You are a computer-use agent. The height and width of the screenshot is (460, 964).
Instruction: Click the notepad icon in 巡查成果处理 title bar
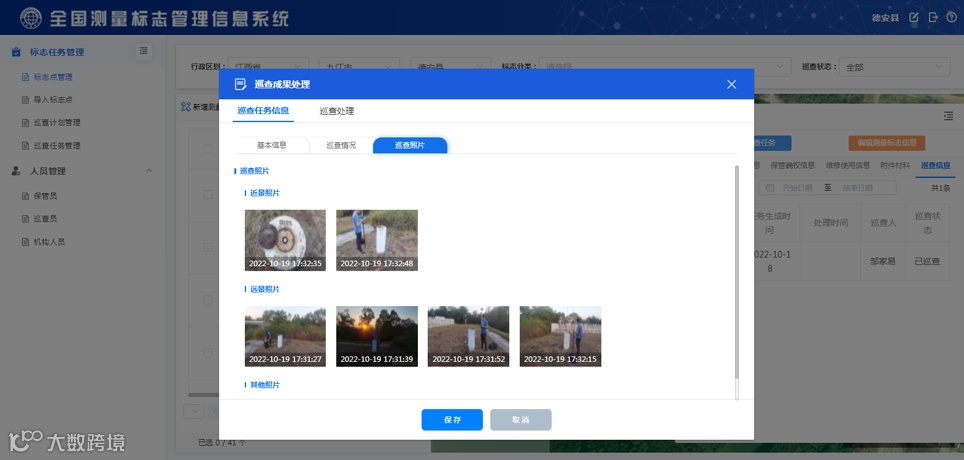point(240,84)
